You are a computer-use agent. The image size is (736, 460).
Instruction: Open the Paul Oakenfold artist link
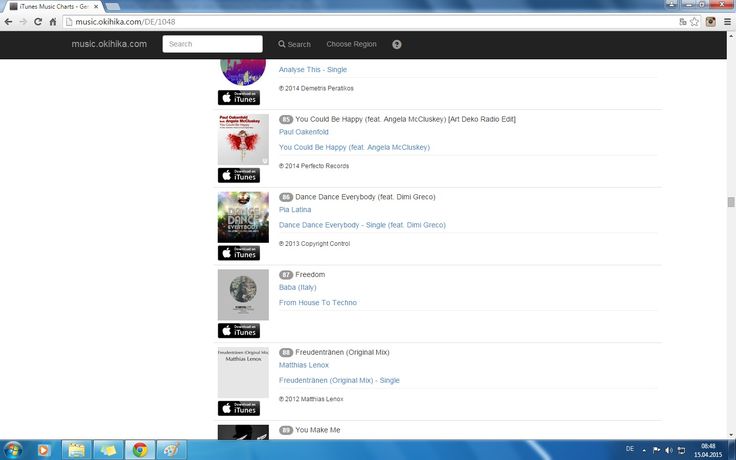tap(304, 132)
